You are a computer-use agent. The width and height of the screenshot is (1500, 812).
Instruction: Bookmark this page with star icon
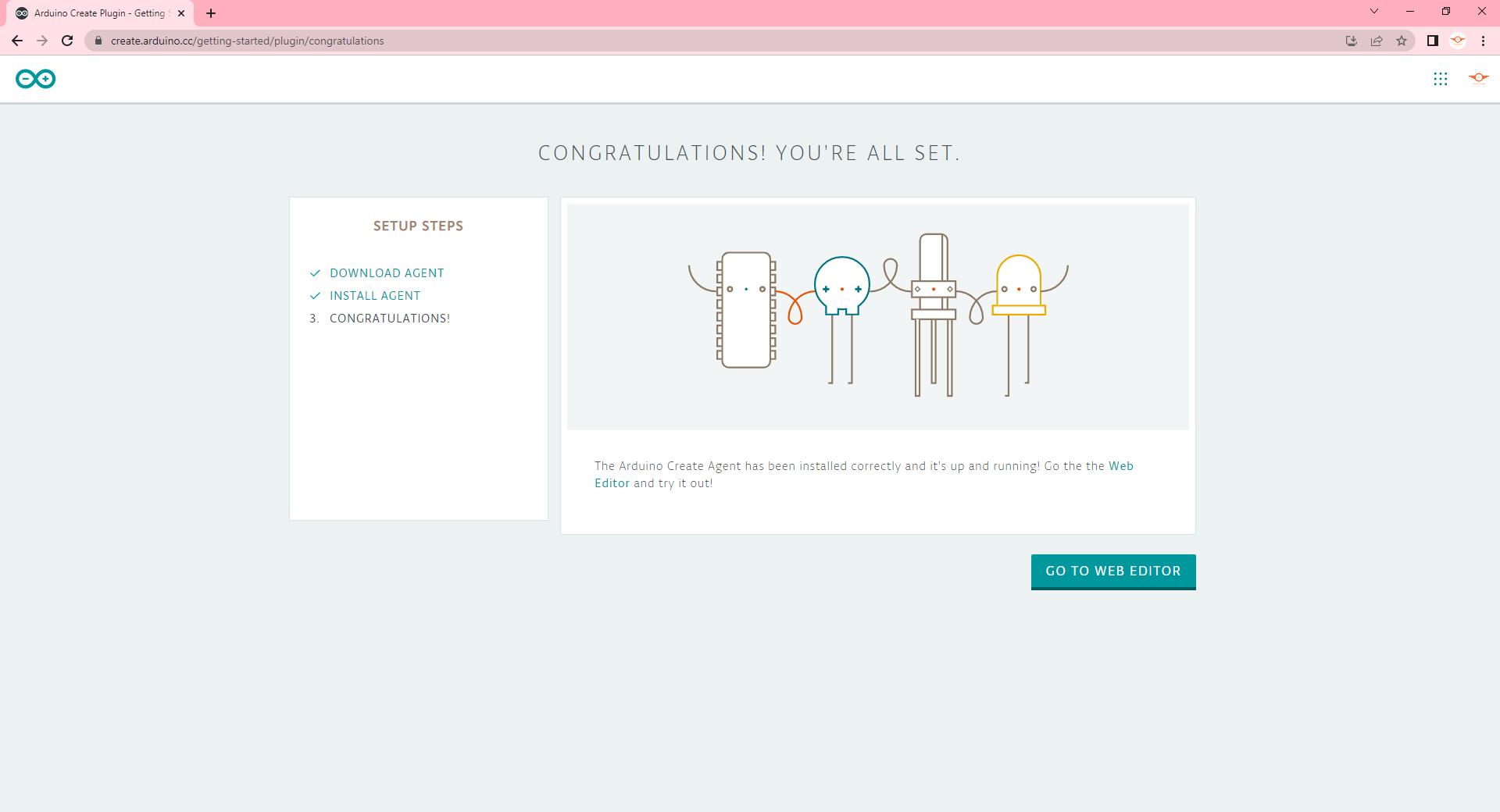tap(1402, 41)
